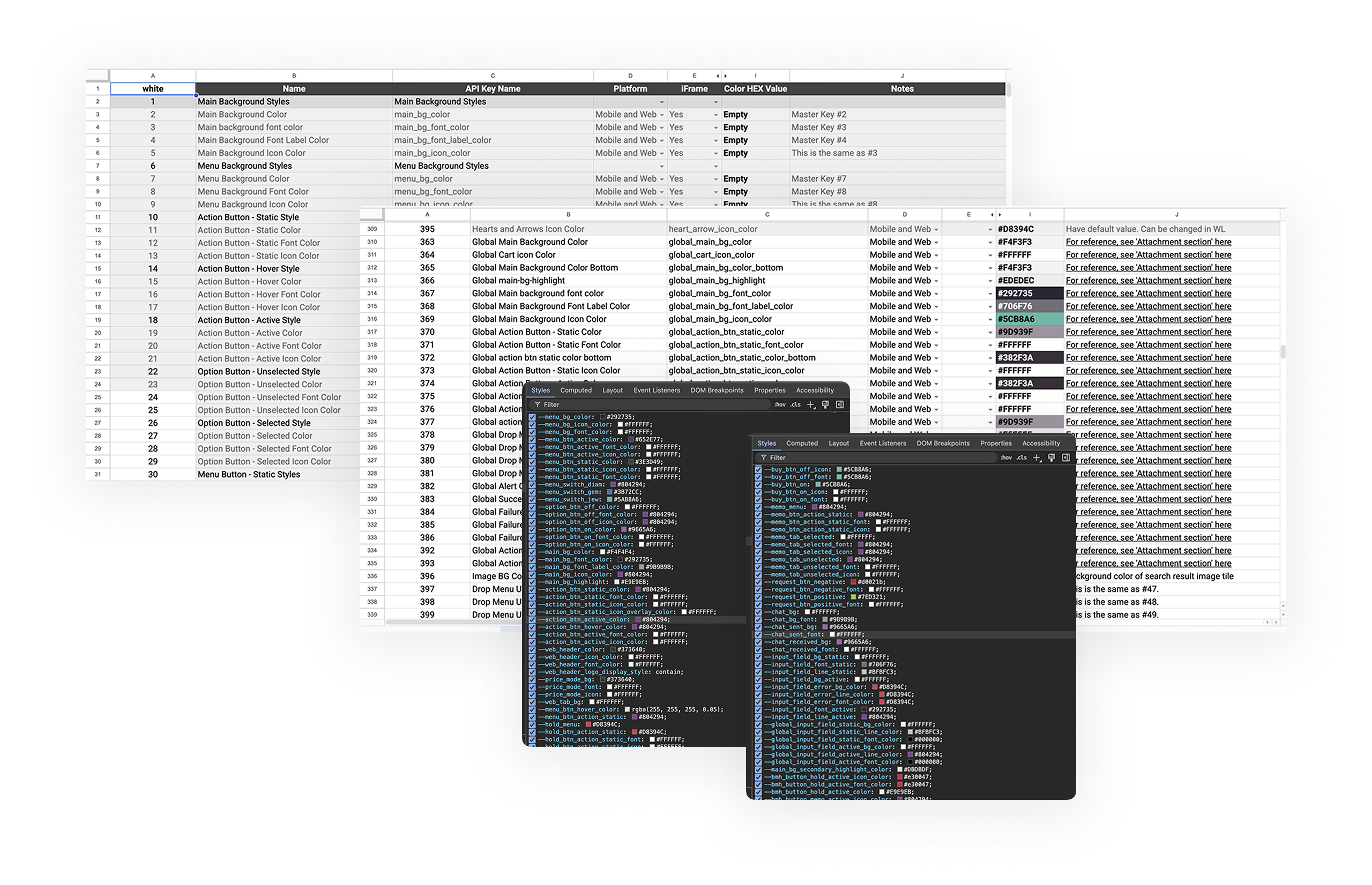1372x885 pixels.
Task: Click paintbrush icon in menu_bg_color styles panel
Action: coord(825,404)
